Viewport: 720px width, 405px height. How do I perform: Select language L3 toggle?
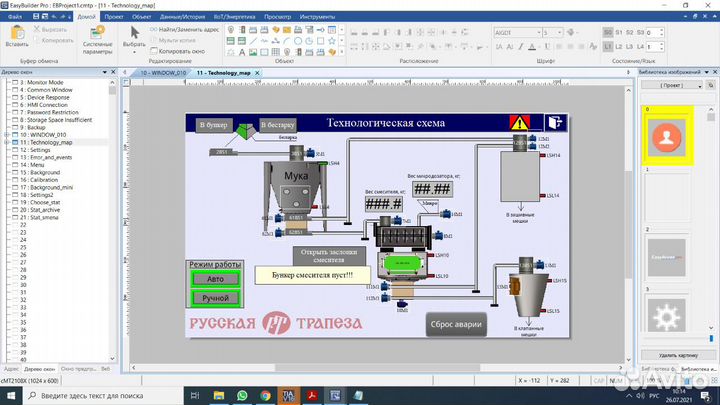629,47
